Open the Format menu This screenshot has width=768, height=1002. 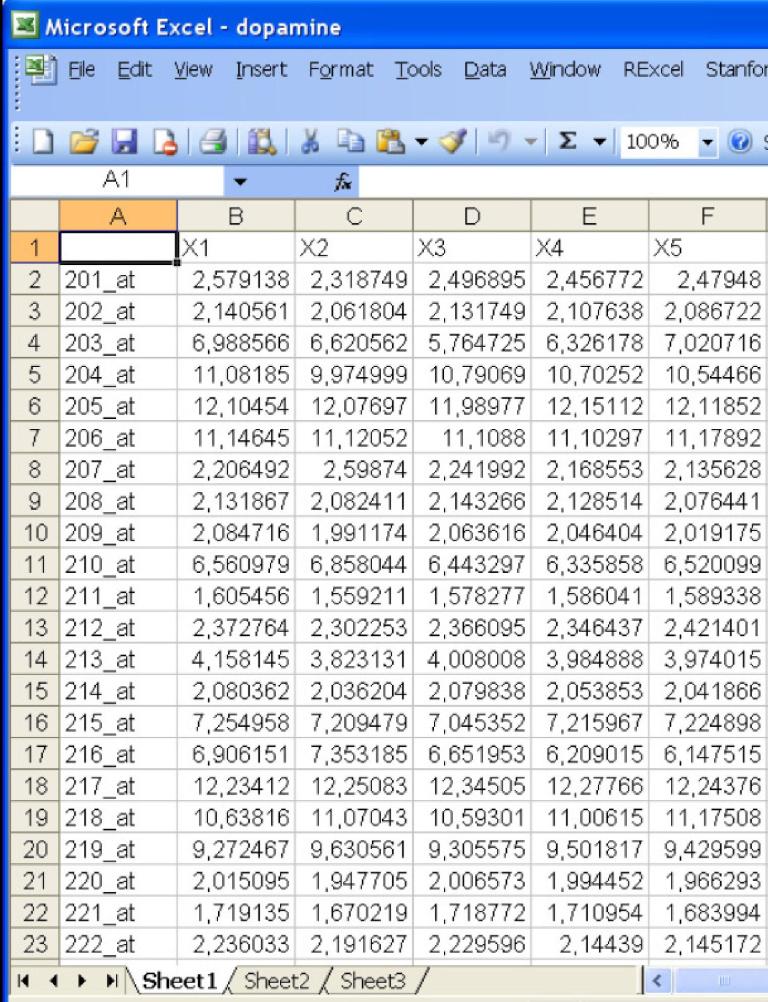click(x=340, y=70)
